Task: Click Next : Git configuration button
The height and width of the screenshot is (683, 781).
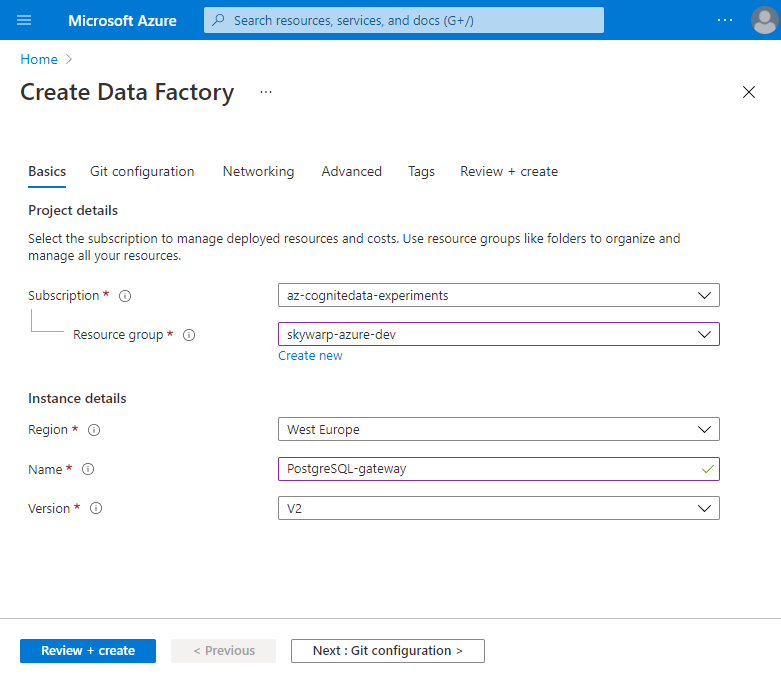Action: point(388,651)
